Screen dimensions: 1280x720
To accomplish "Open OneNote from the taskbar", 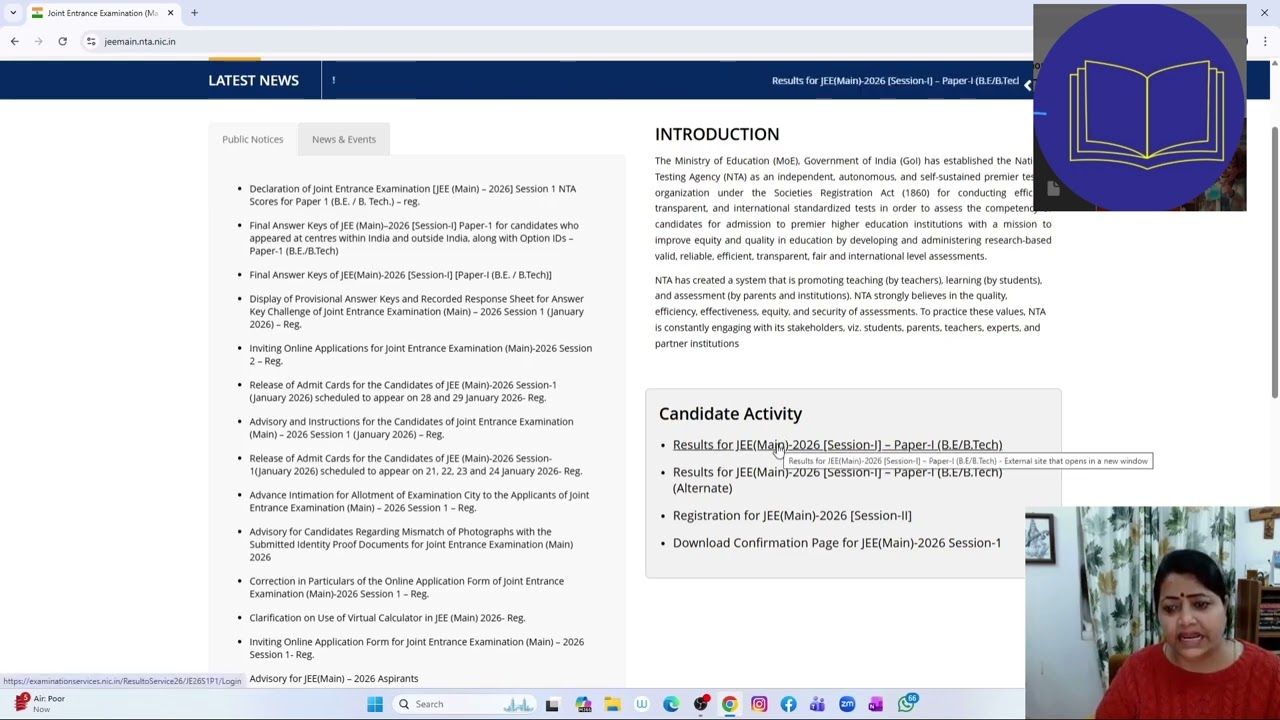I will (x=876, y=704).
